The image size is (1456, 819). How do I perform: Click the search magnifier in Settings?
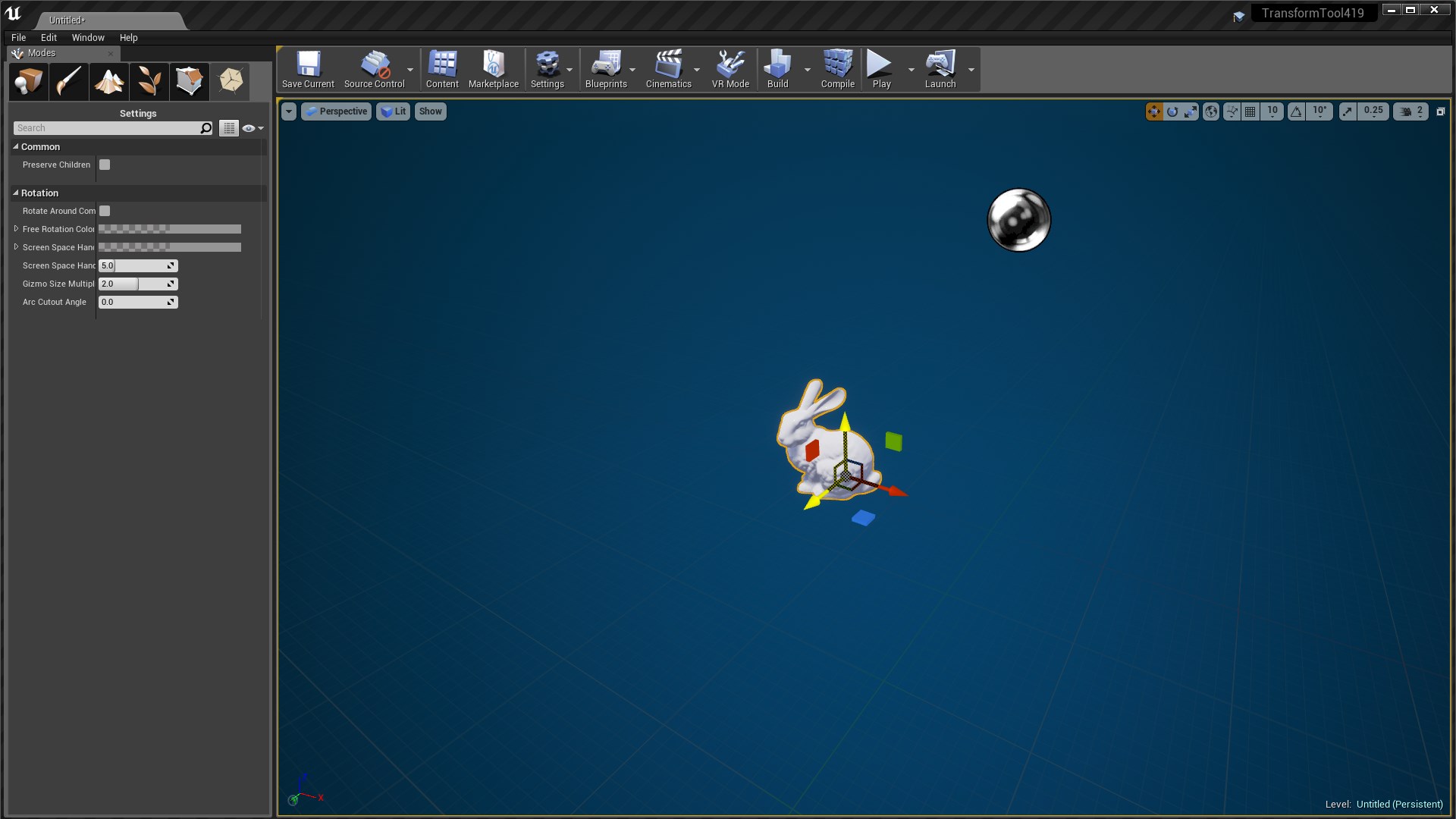206,128
